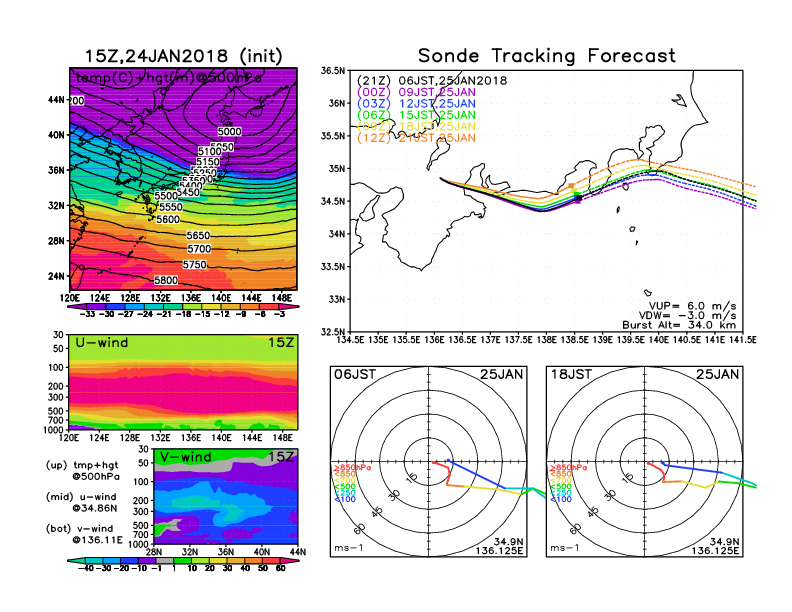Click '≥850hPa' legend in 06JST hodograph
Image resolution: width=792 pixels, height=612 pixels.
352,468
